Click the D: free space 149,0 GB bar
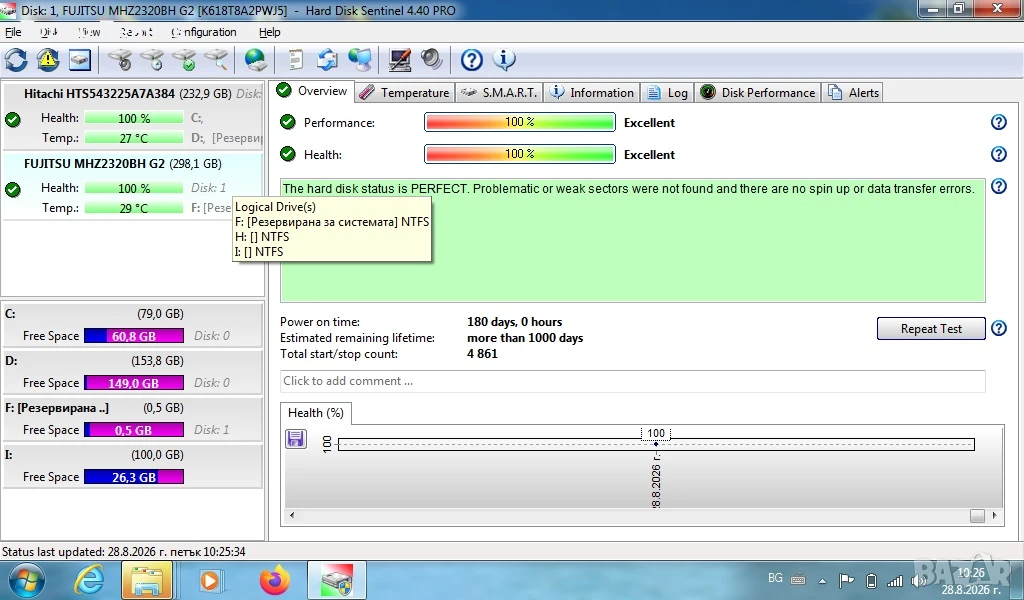Image resolution: width=1024 pixels, height=600 pixels. pyautogui.click(x=134, y=383)
